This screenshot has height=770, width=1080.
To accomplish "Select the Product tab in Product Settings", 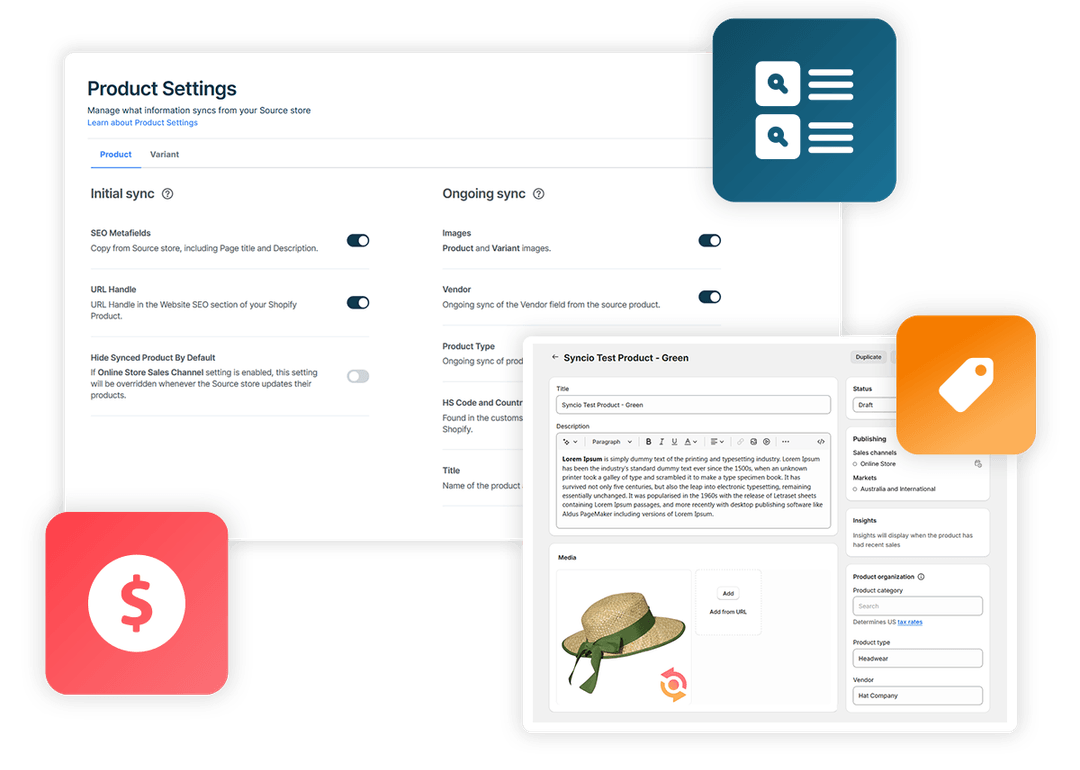I will [x=115, y=154].
